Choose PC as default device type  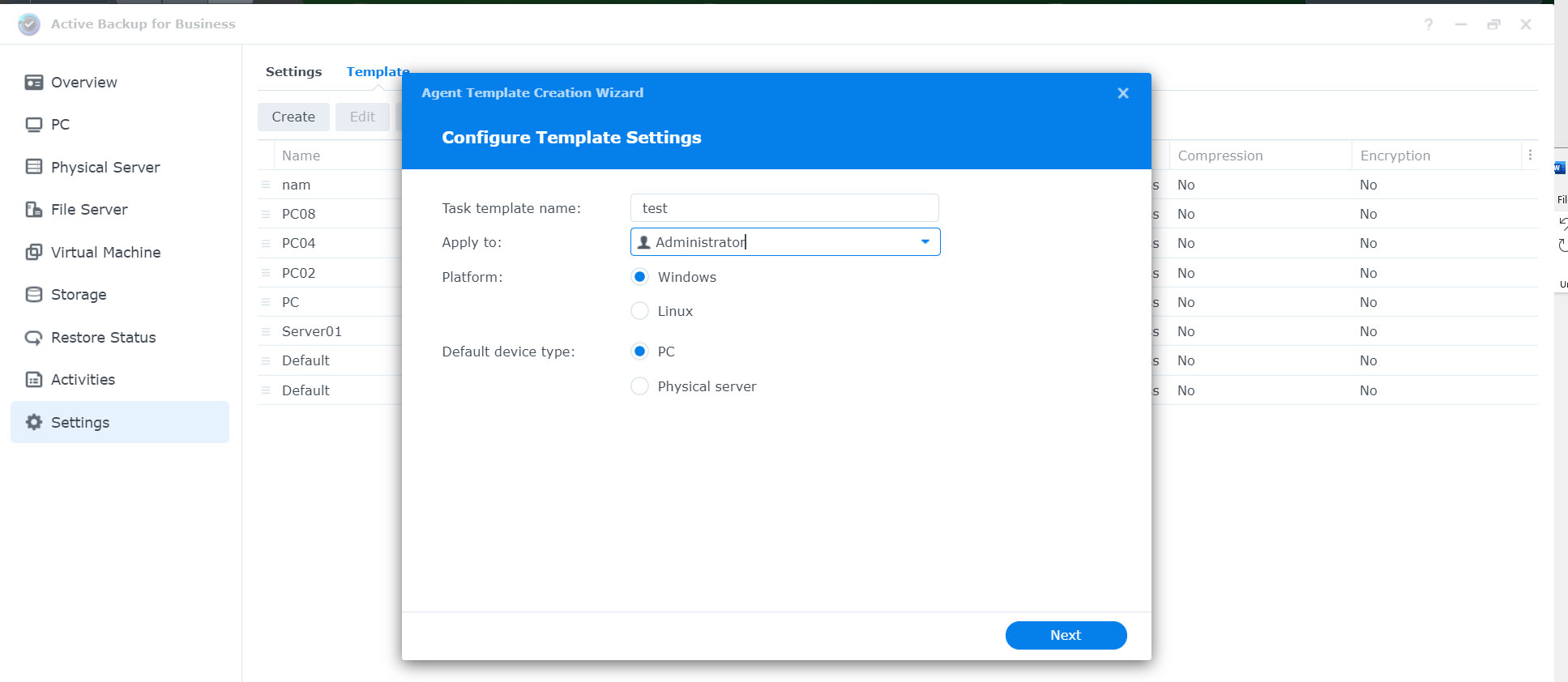[639, 352]
